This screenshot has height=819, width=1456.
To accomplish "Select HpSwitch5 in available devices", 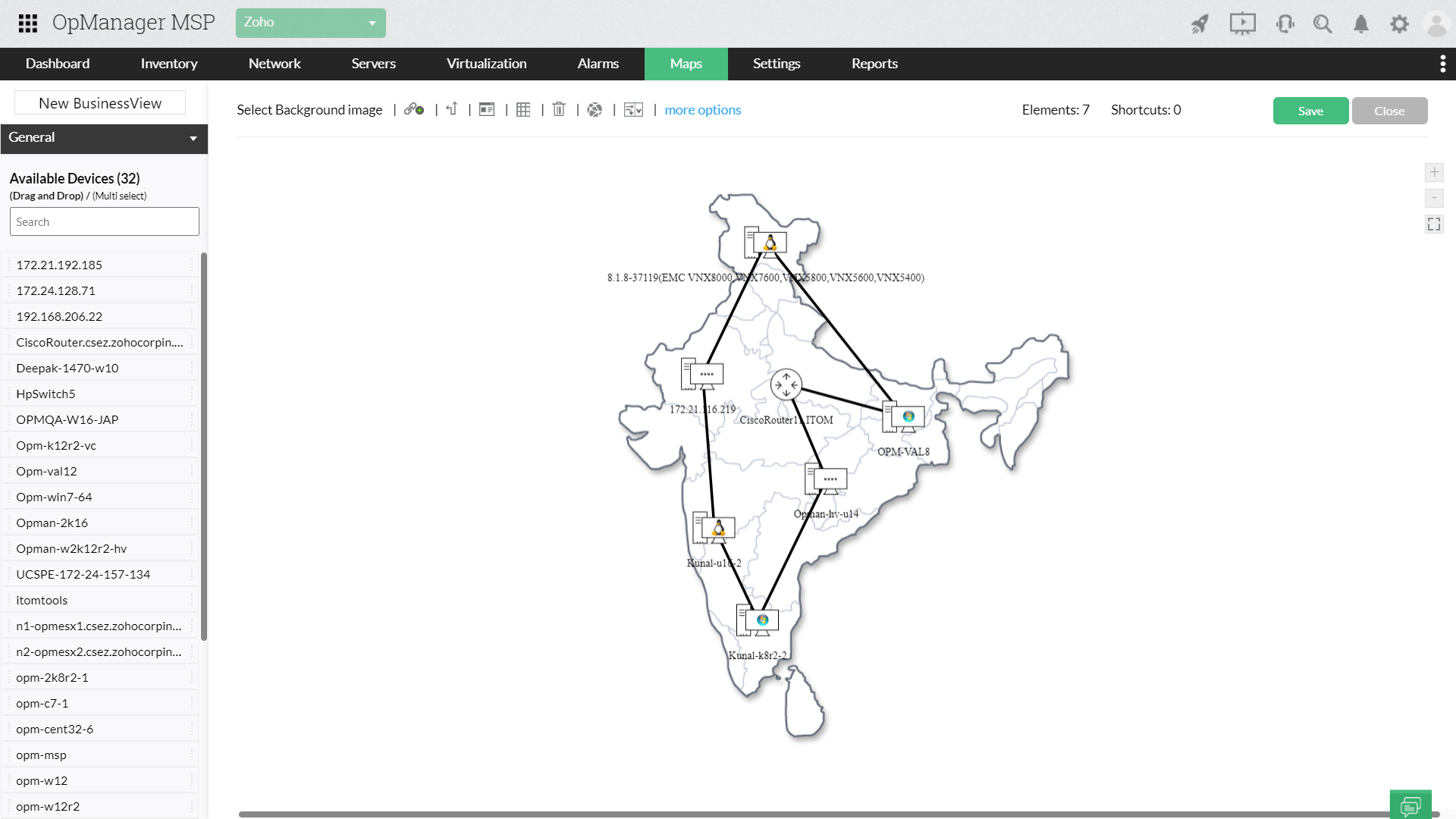I will tap(45, 394).
